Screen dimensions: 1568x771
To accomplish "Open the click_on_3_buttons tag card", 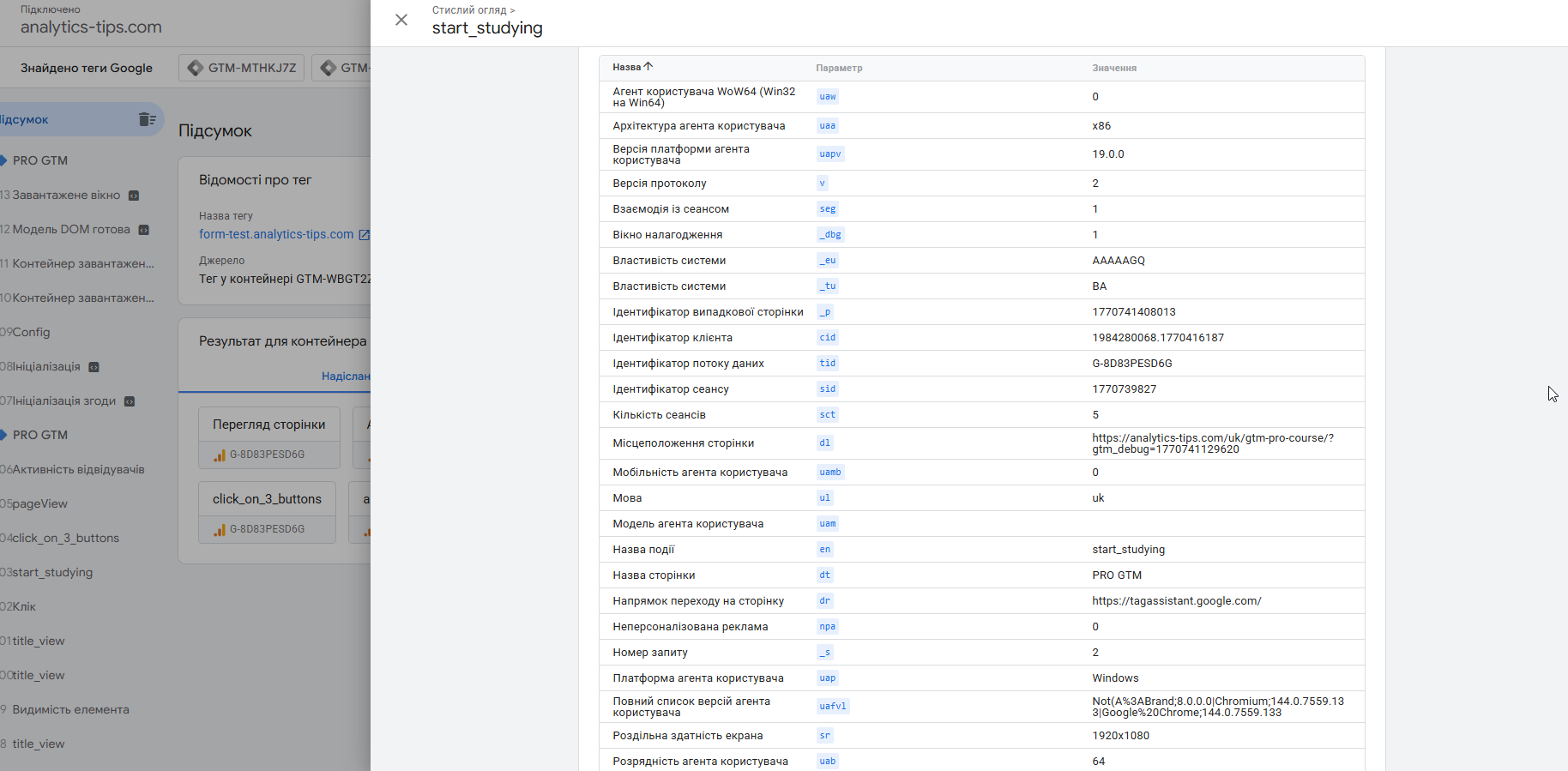I will click(267, 499).
